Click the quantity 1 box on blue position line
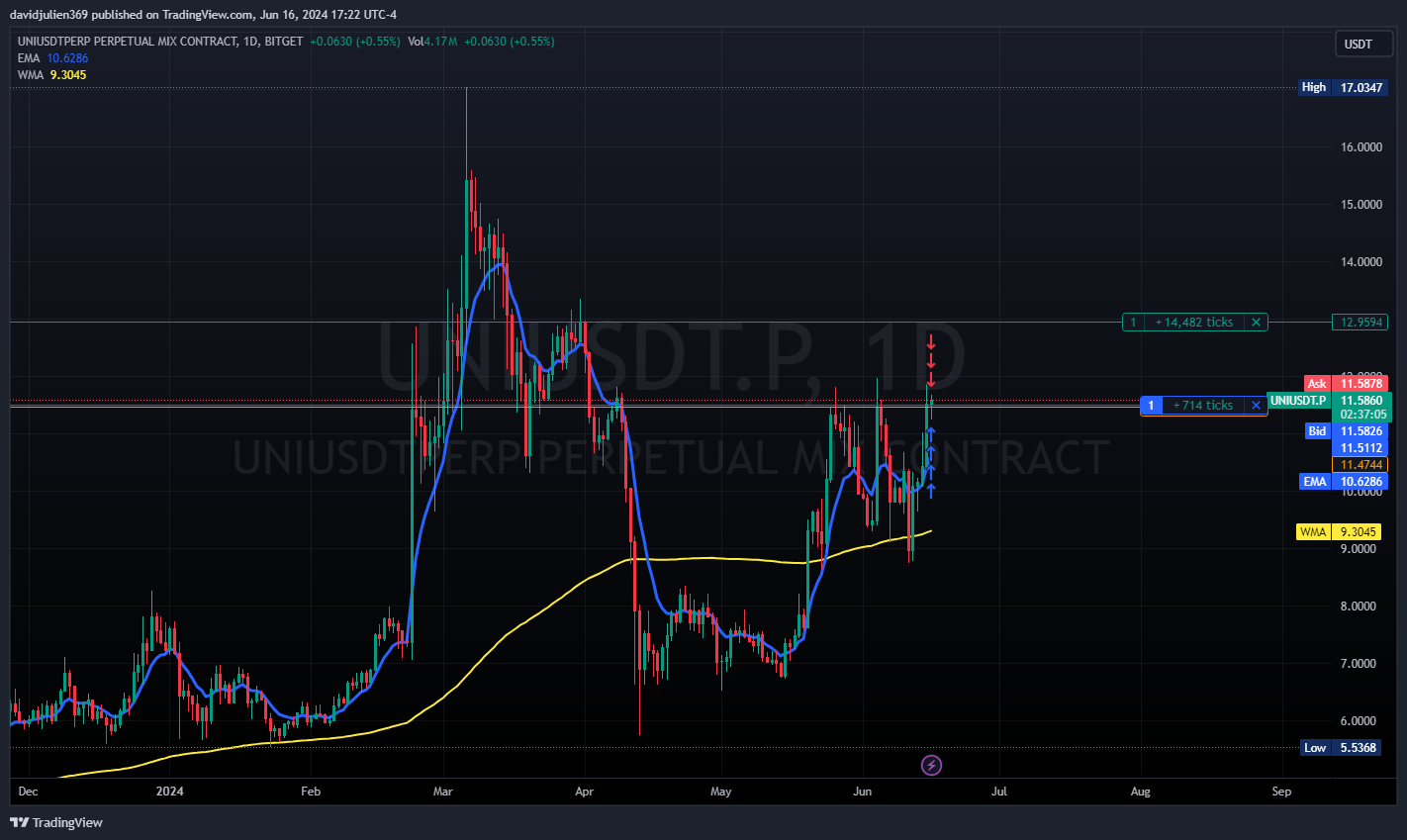1407x840 pixels. pos(1151,405)
